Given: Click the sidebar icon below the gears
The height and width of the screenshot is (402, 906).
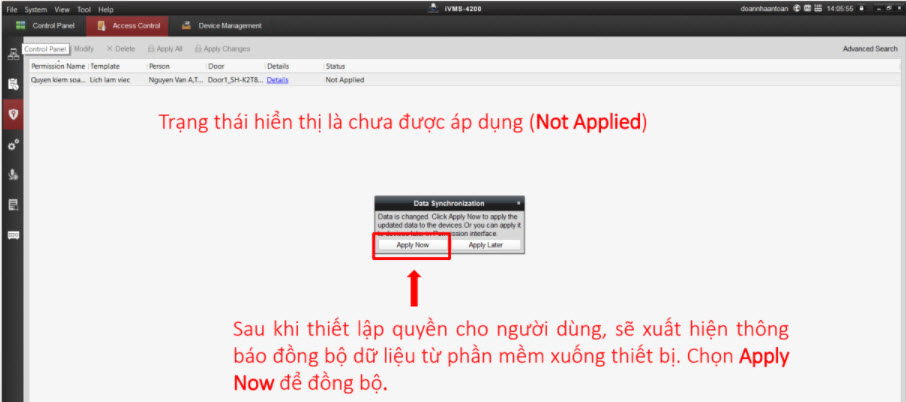Looking at the screenshot, I should 14,174.
